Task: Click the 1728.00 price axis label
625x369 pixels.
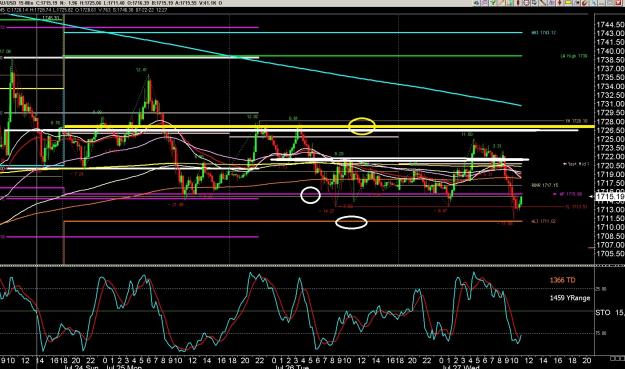Action: coord(610,122)
